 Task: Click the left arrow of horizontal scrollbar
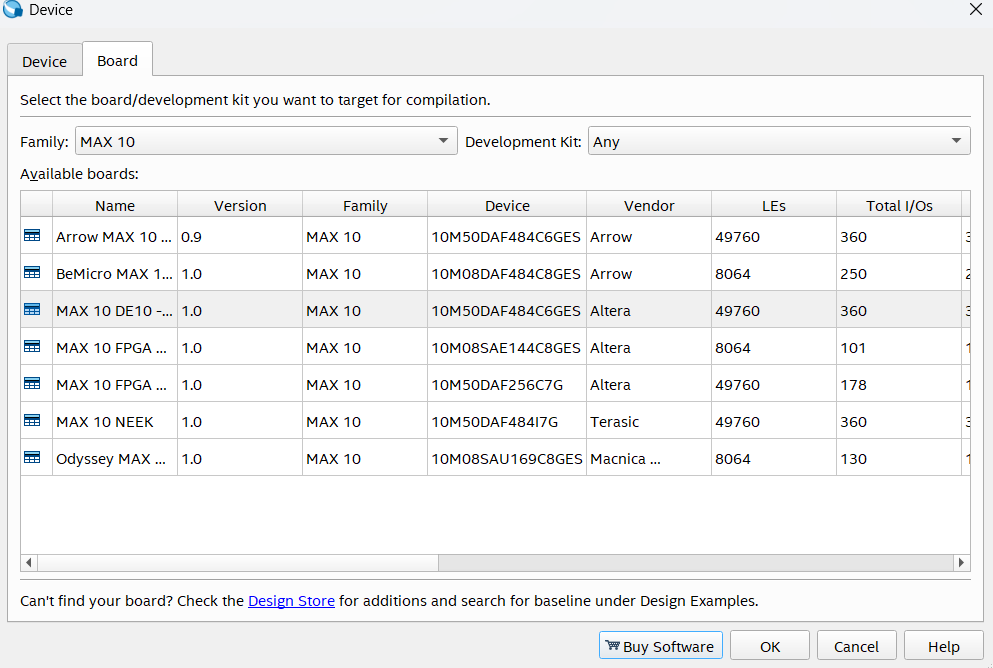point(29,563)
